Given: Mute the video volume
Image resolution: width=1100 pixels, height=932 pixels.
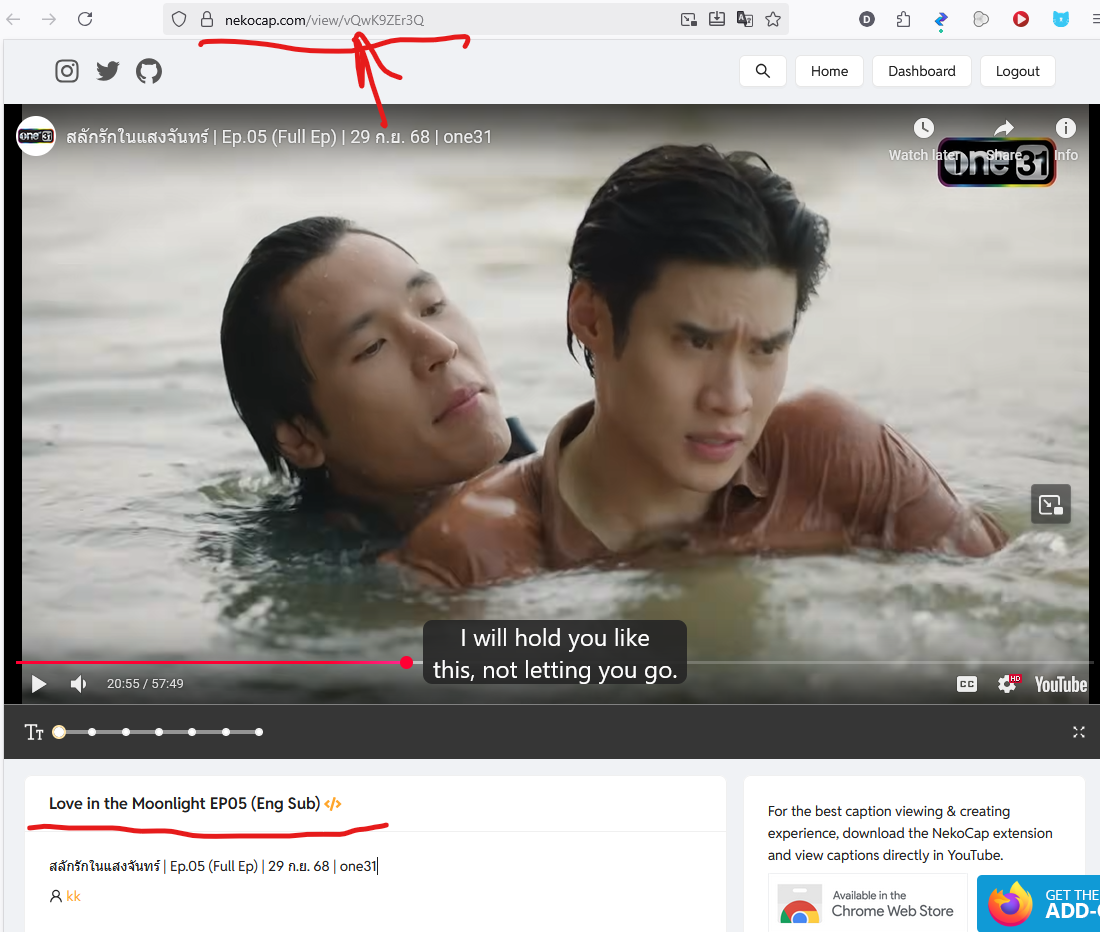Looking at the screenshot, I should tap(78, 684).
